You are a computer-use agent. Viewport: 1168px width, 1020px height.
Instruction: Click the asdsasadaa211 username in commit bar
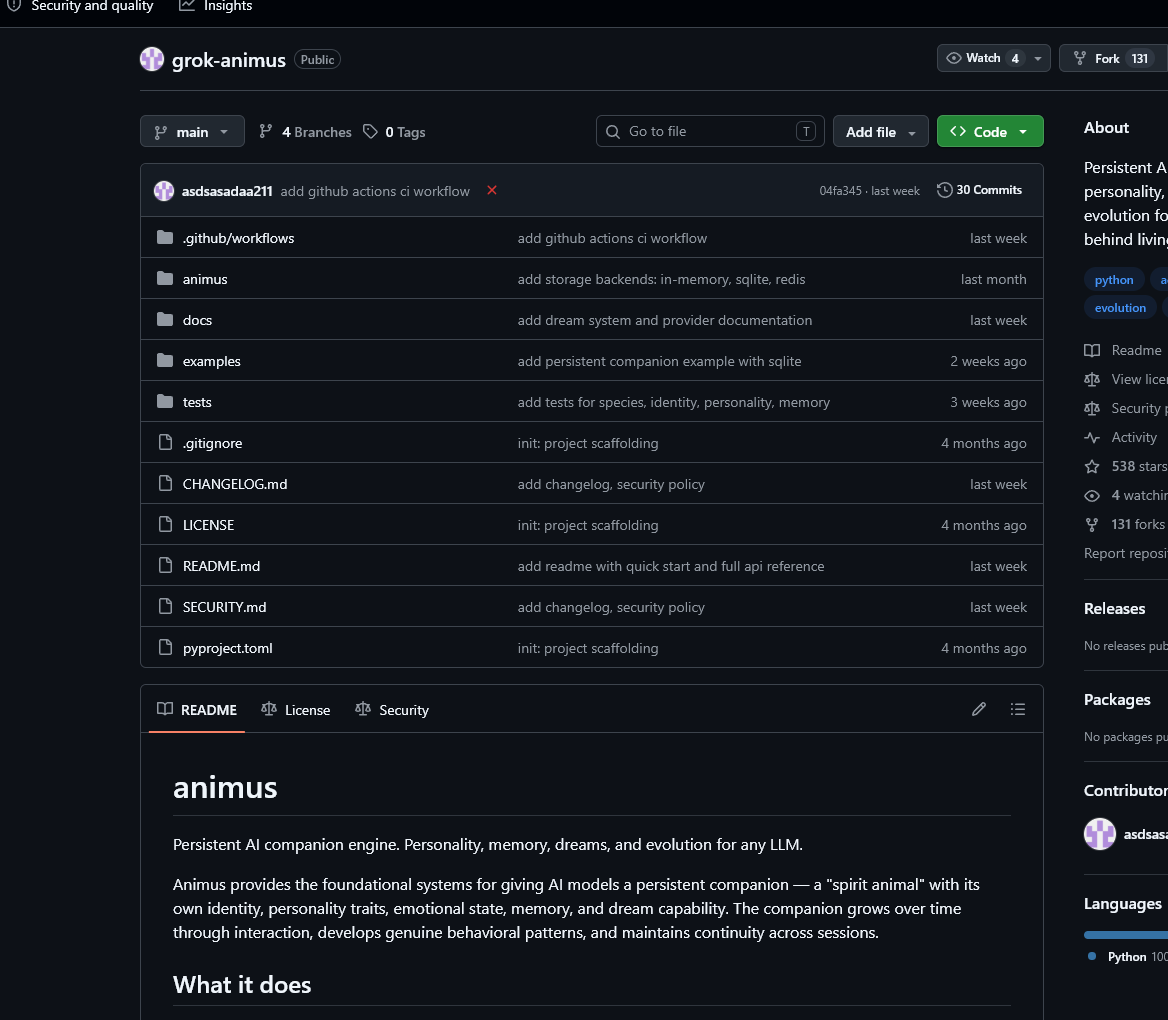click(227, 191)
